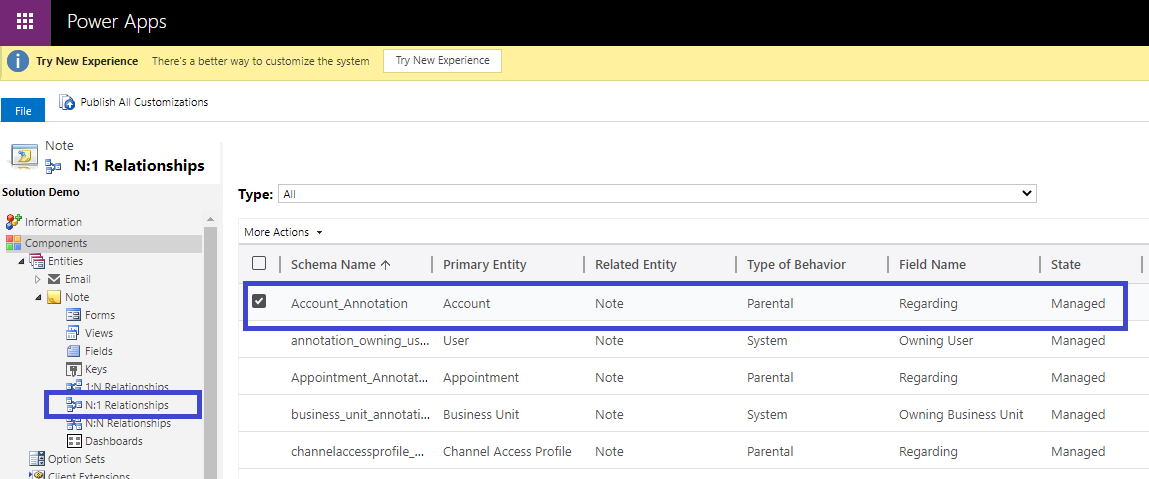Select the channelaccessprofile_... row
Screen dimensions: 1149x479
click(692, 450)
